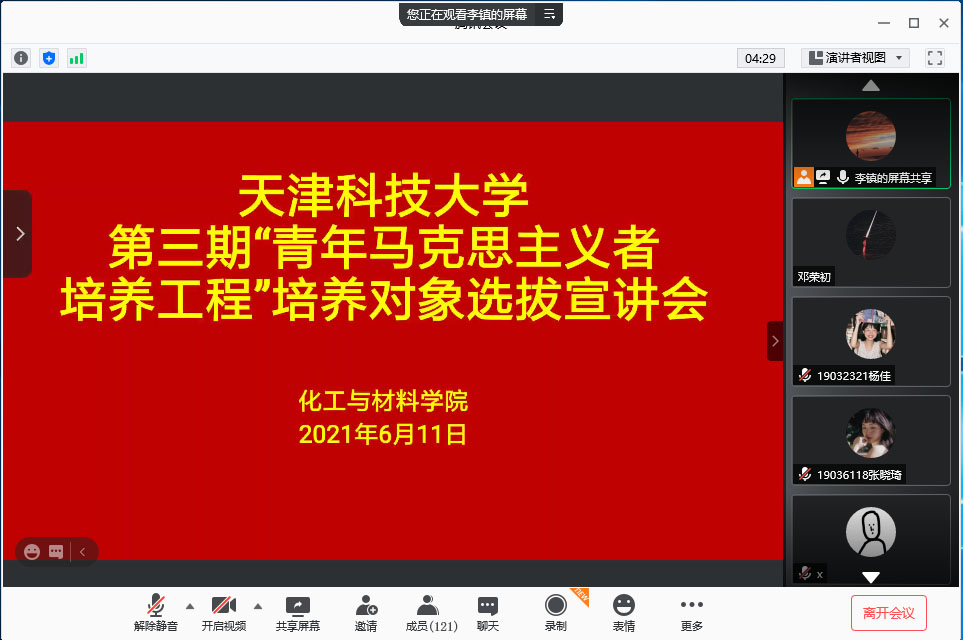Open screen sharing options menu at top

[x=549, y=14]
